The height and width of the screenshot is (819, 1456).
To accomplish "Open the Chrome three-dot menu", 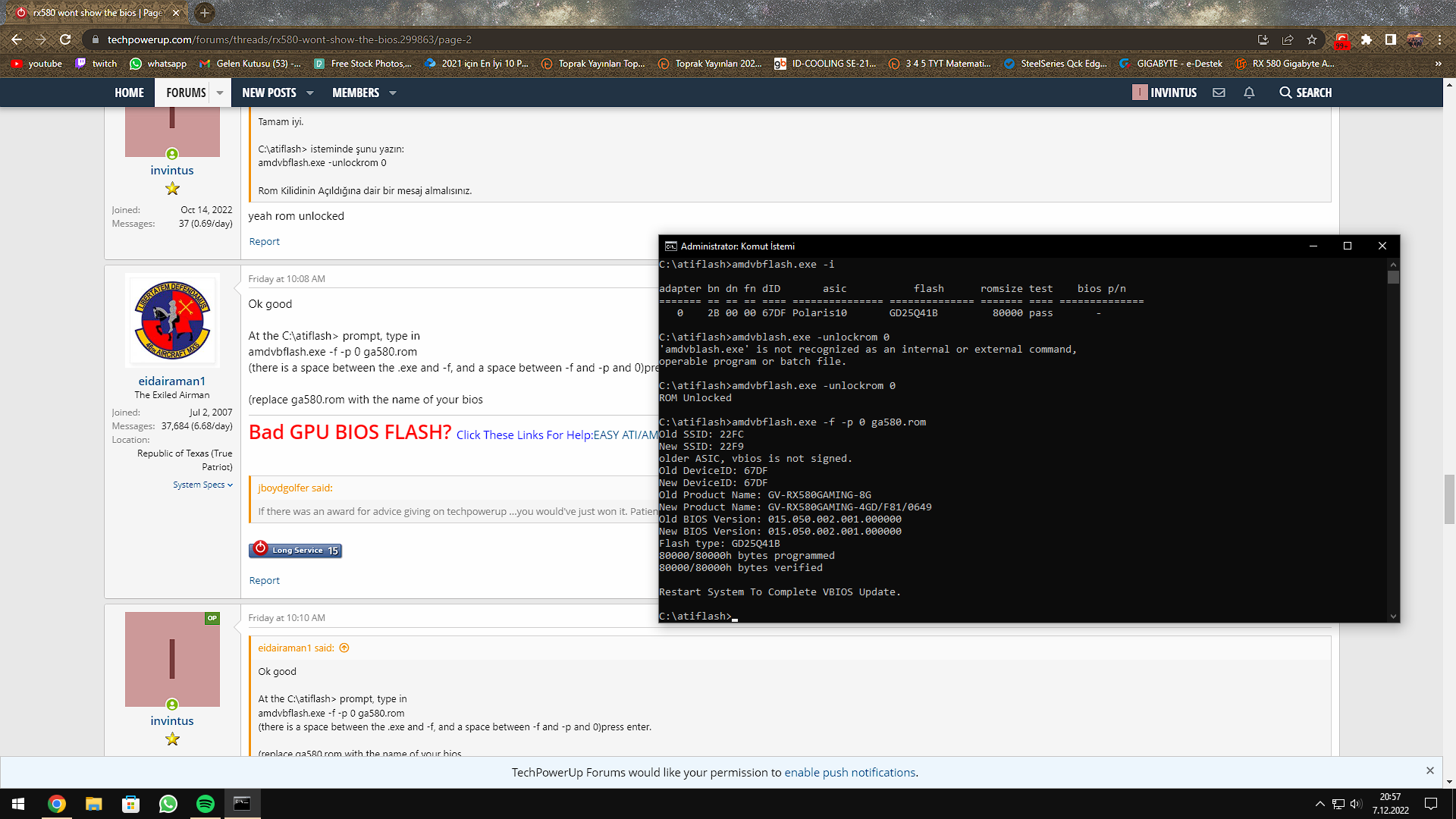I will tap(1439, 39).
